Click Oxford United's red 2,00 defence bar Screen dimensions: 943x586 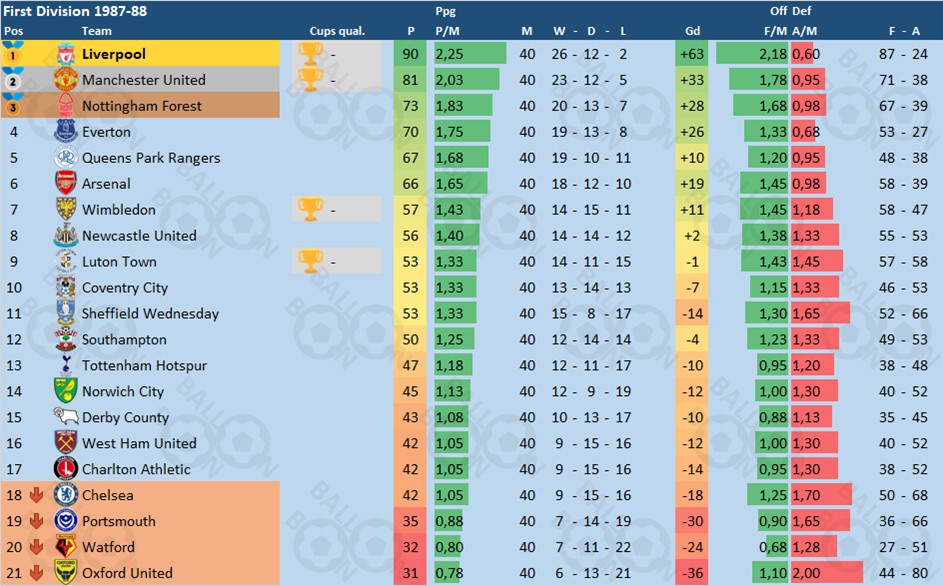pyautogui.click(x=826, y=573)
